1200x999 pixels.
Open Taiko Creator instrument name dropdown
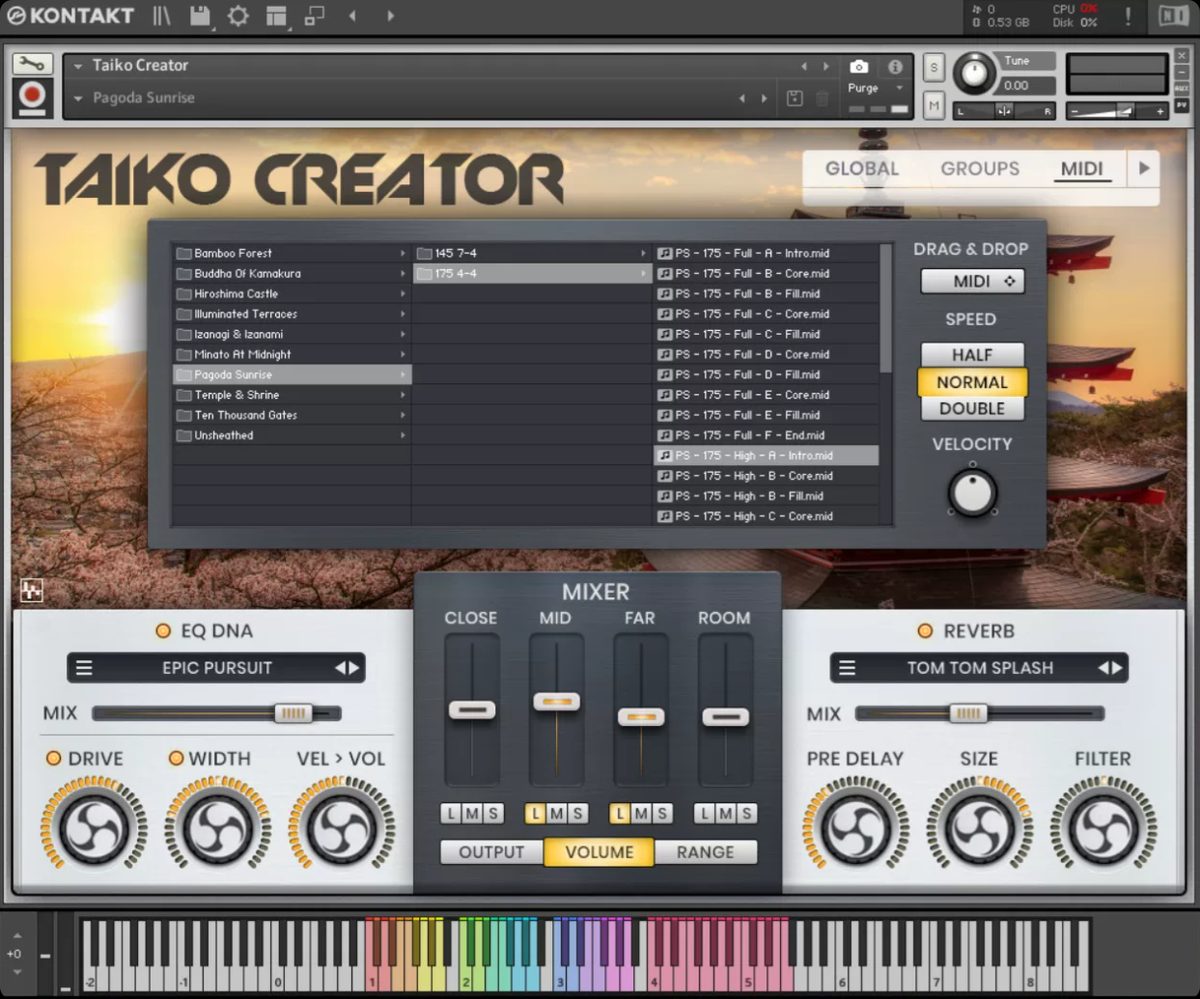click(x=78, y=66)
